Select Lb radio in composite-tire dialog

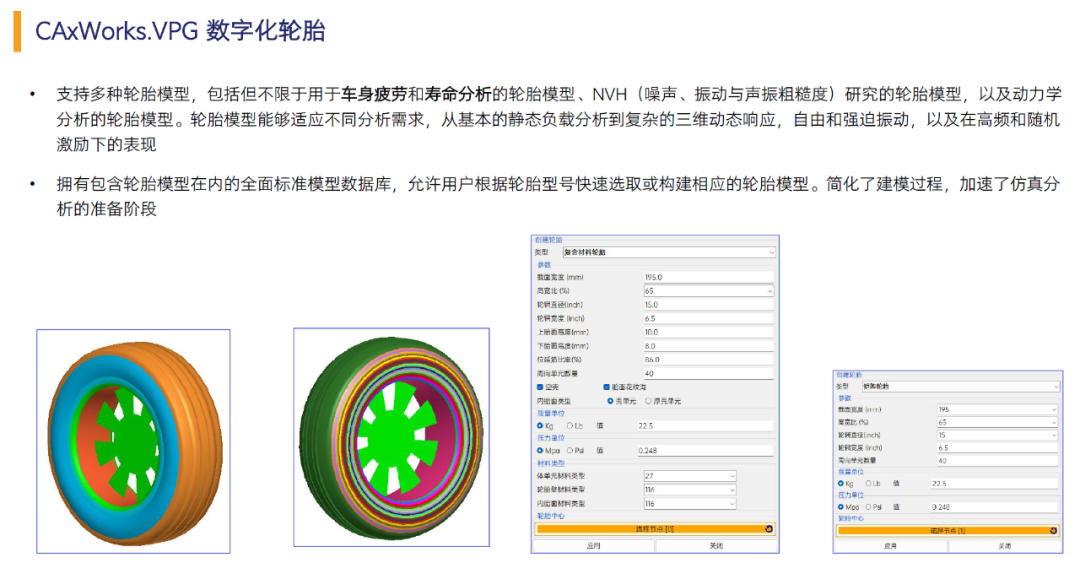[x=569, y=426]
